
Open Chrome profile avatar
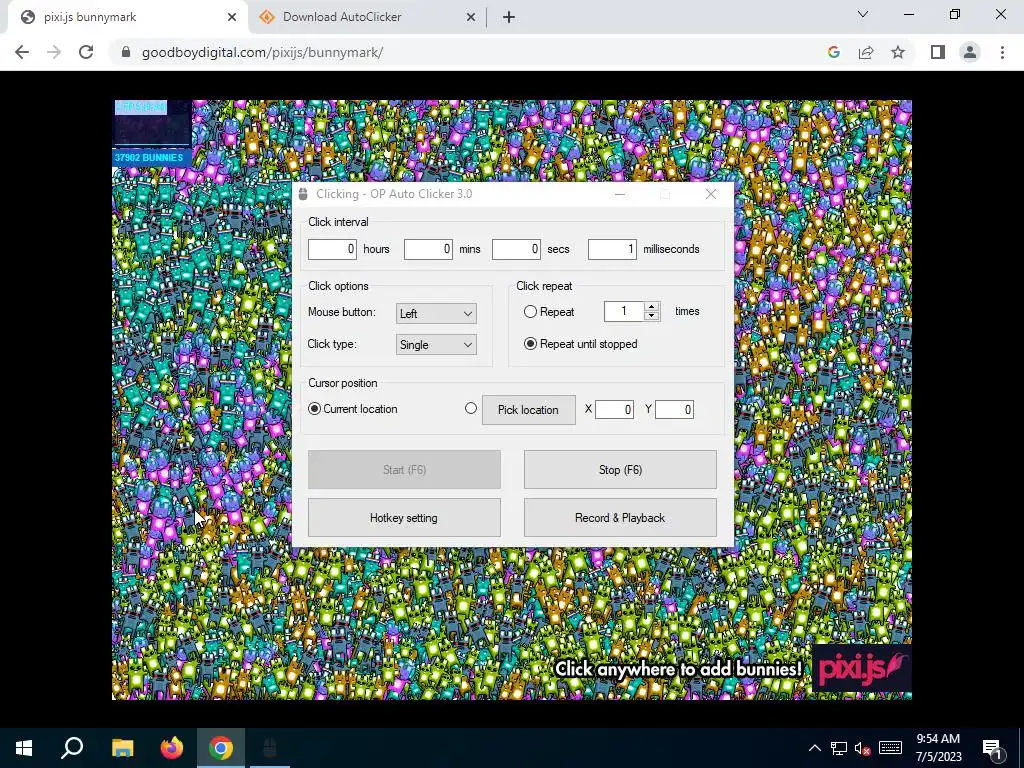click(970, 52)
